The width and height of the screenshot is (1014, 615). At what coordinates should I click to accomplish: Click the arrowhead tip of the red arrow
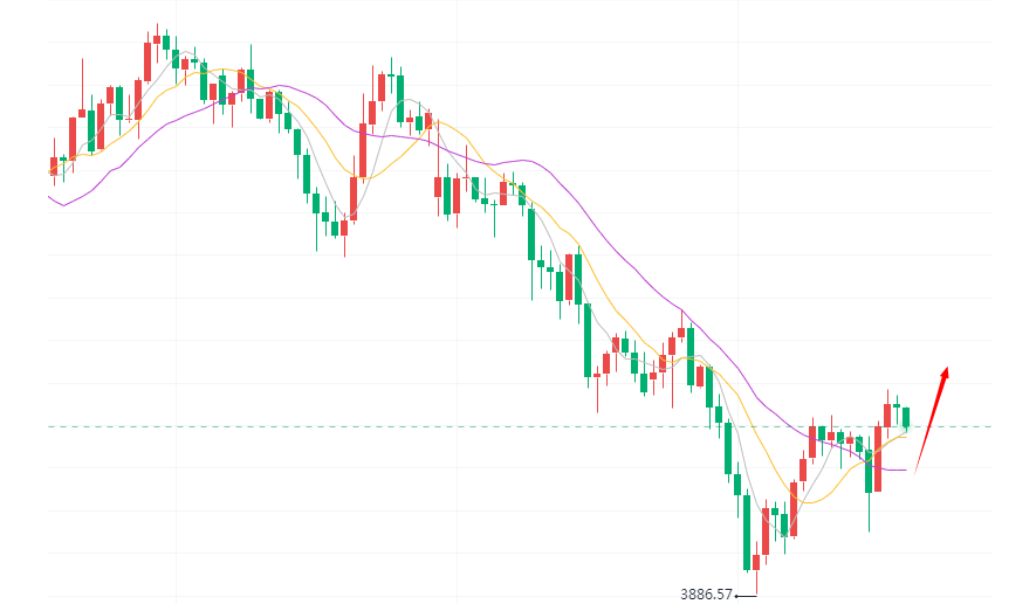946,370
